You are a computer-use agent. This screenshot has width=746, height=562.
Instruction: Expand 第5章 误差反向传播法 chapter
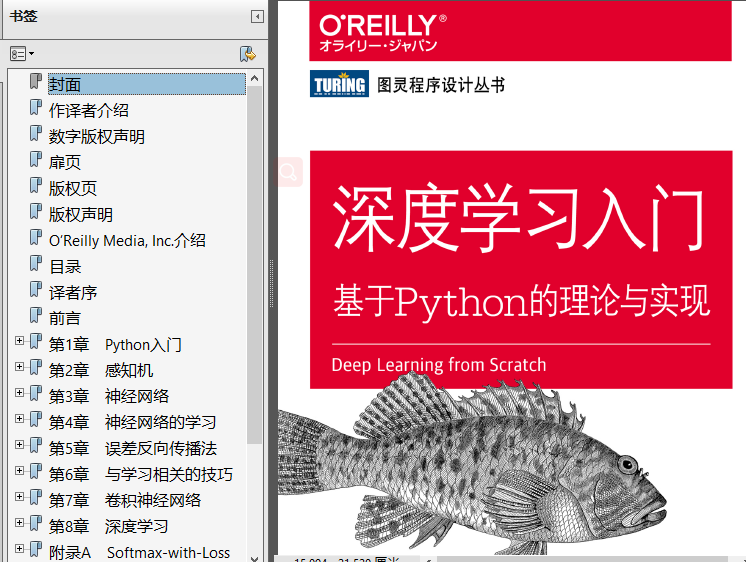click(x=19, y=444)
